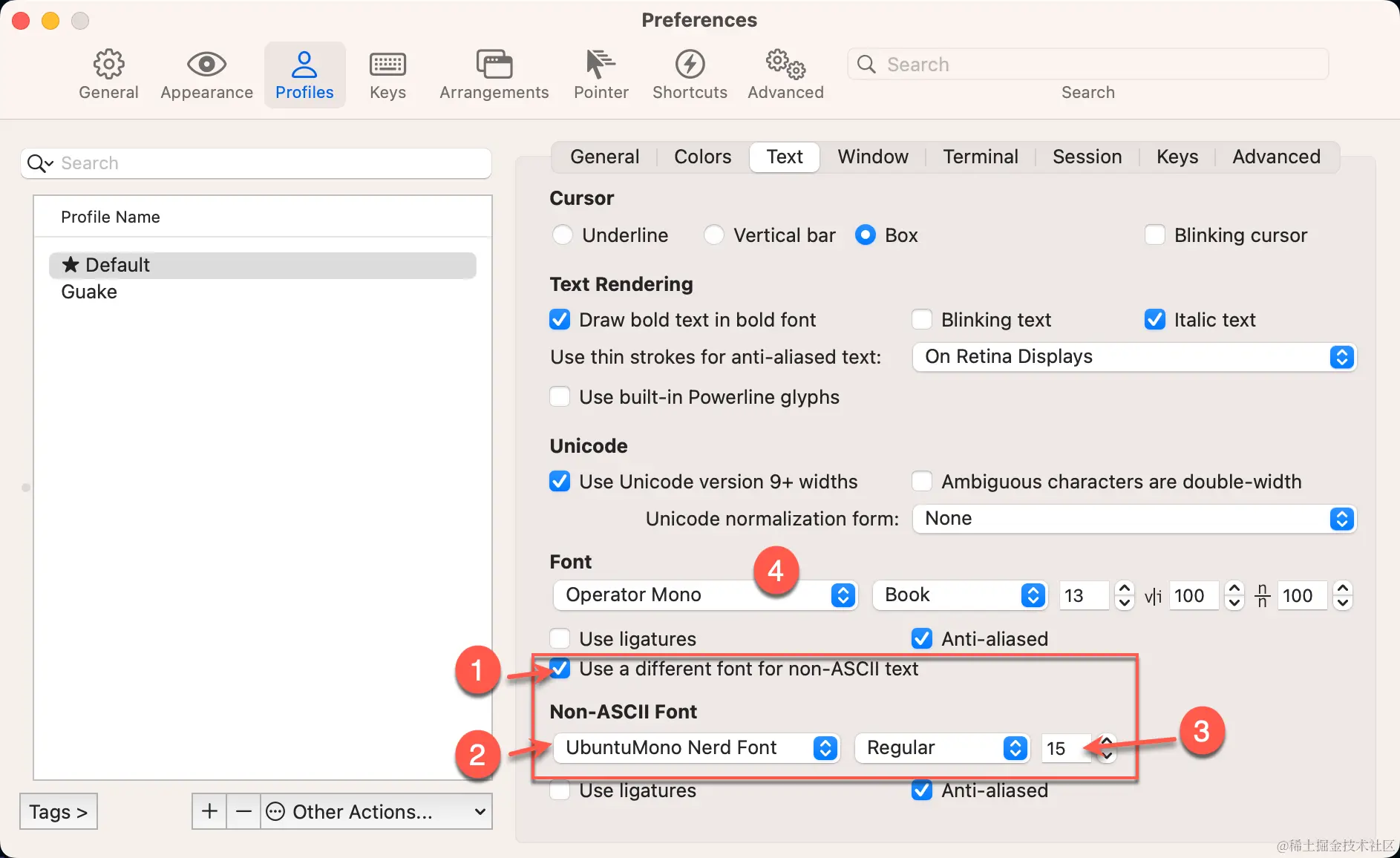The width and height of the screenshot is (1400, 858).
Task: Enable Ambiguous characters are double-width
Action: coord(922,482)
